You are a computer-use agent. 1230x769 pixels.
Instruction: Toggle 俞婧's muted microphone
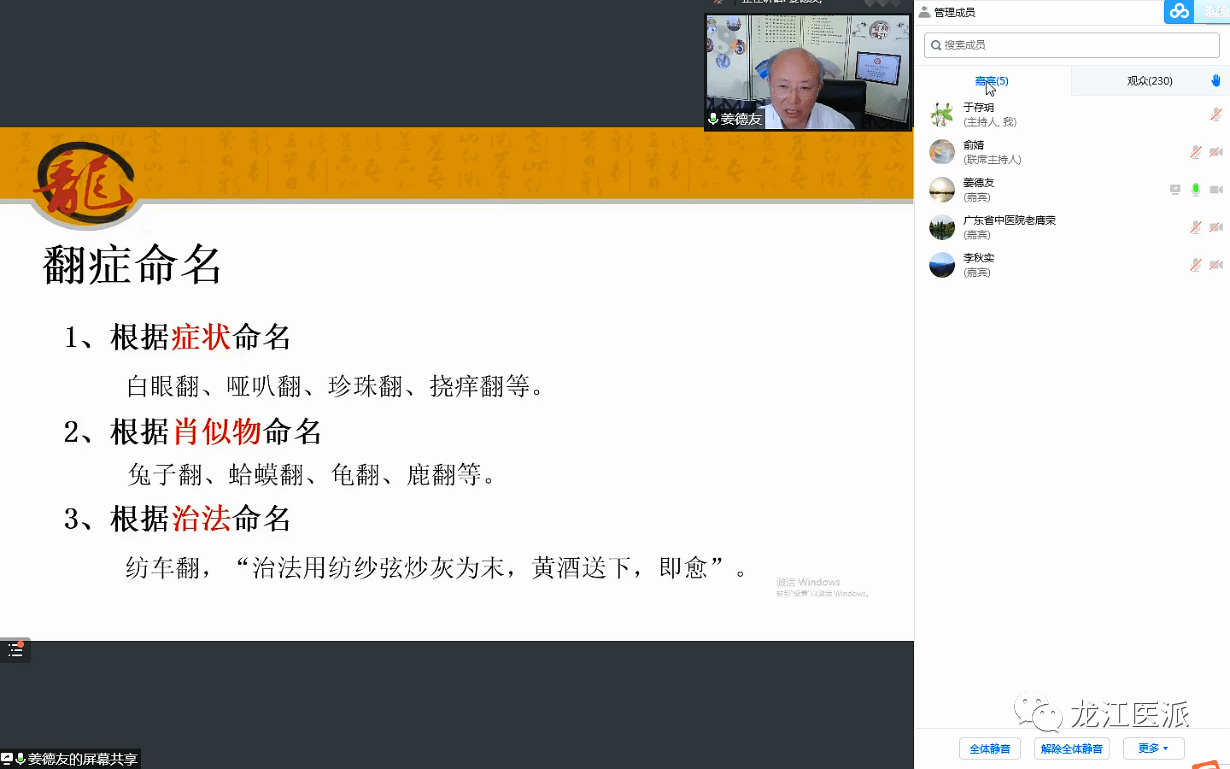1195,152
